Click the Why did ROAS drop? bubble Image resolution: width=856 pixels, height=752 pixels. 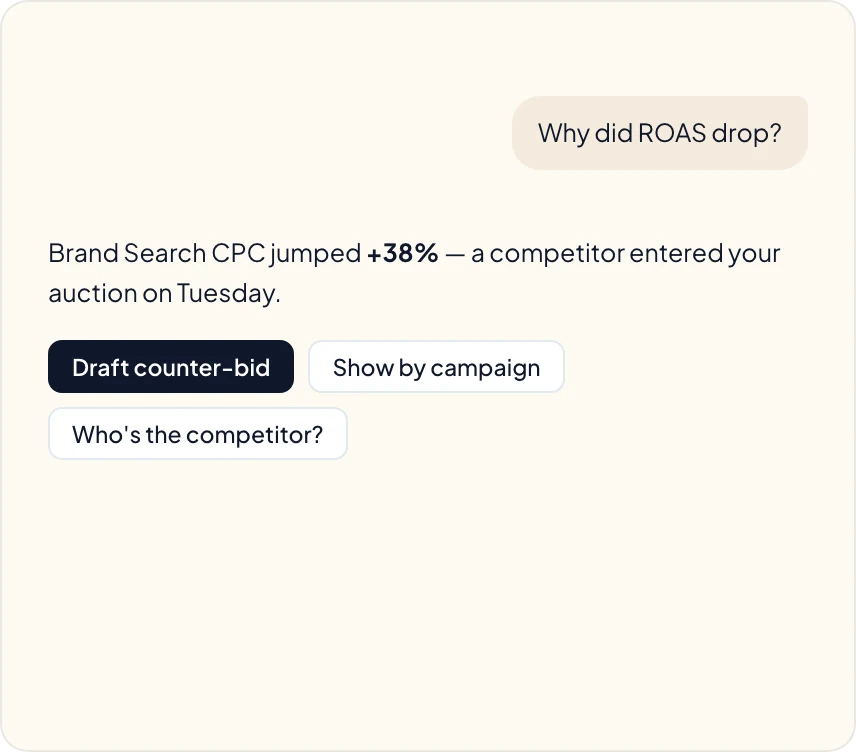pos(659,133)
